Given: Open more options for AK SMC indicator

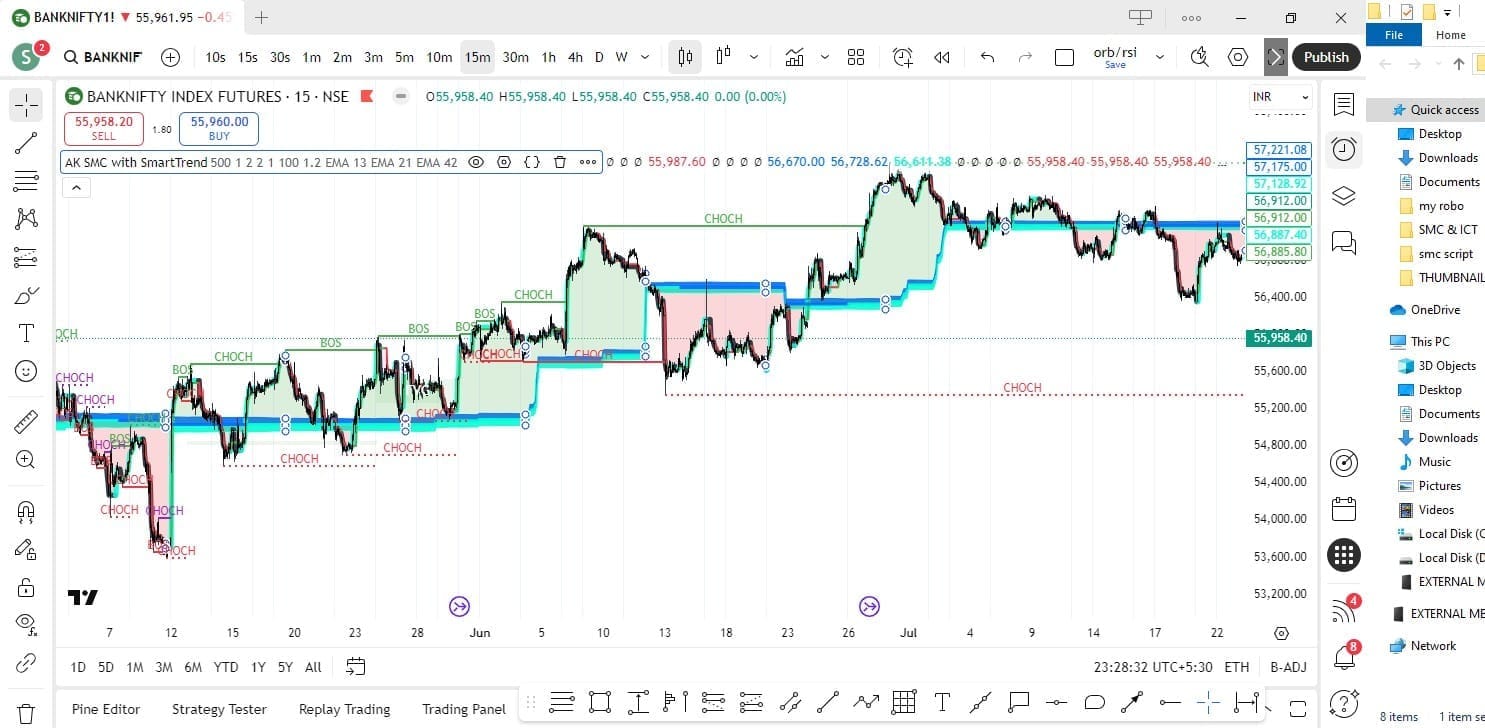Looking at the screenshot, I should coord(588,162).
